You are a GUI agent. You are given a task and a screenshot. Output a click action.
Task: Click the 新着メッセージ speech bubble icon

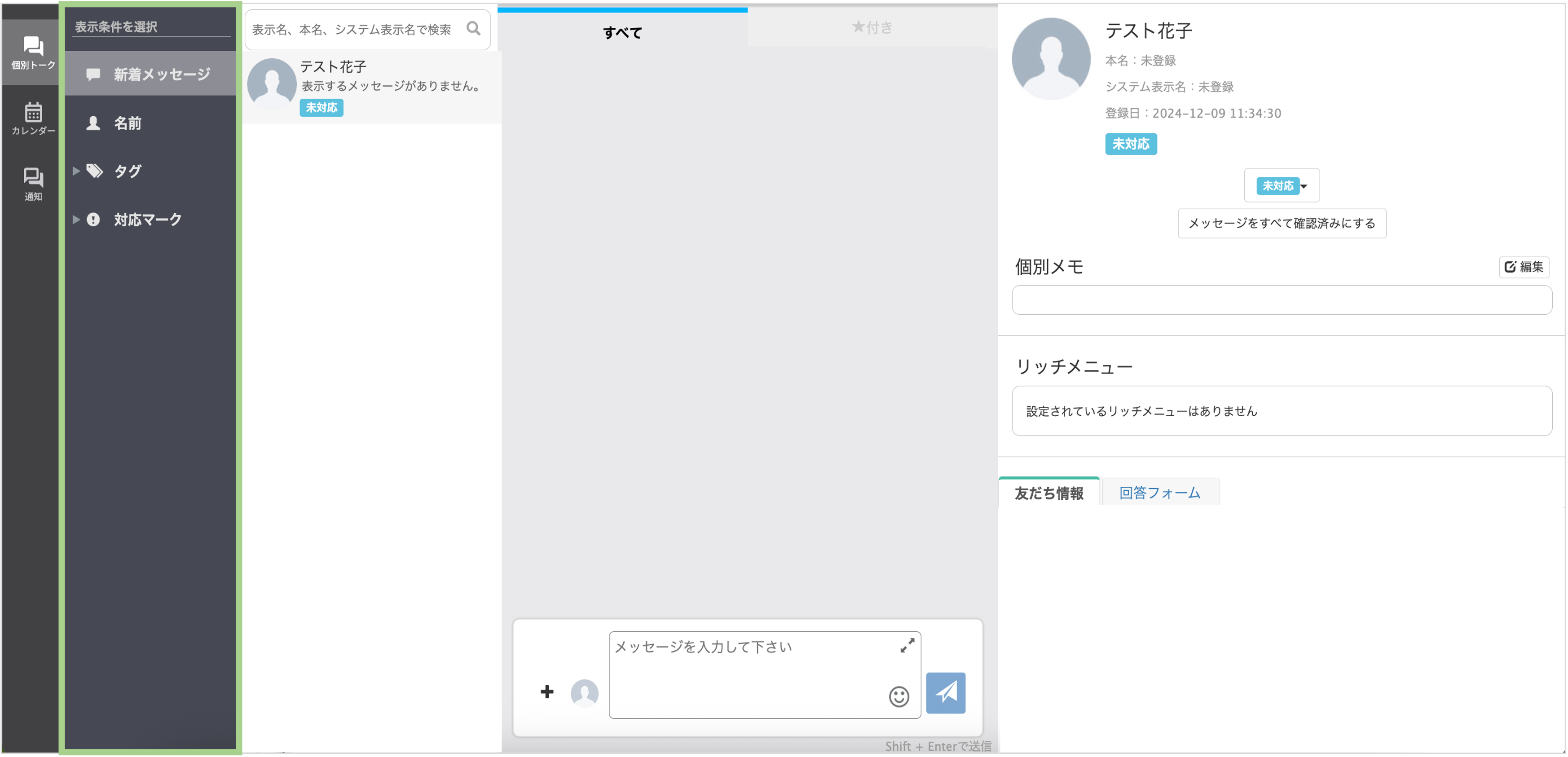(x=93, y=74)
